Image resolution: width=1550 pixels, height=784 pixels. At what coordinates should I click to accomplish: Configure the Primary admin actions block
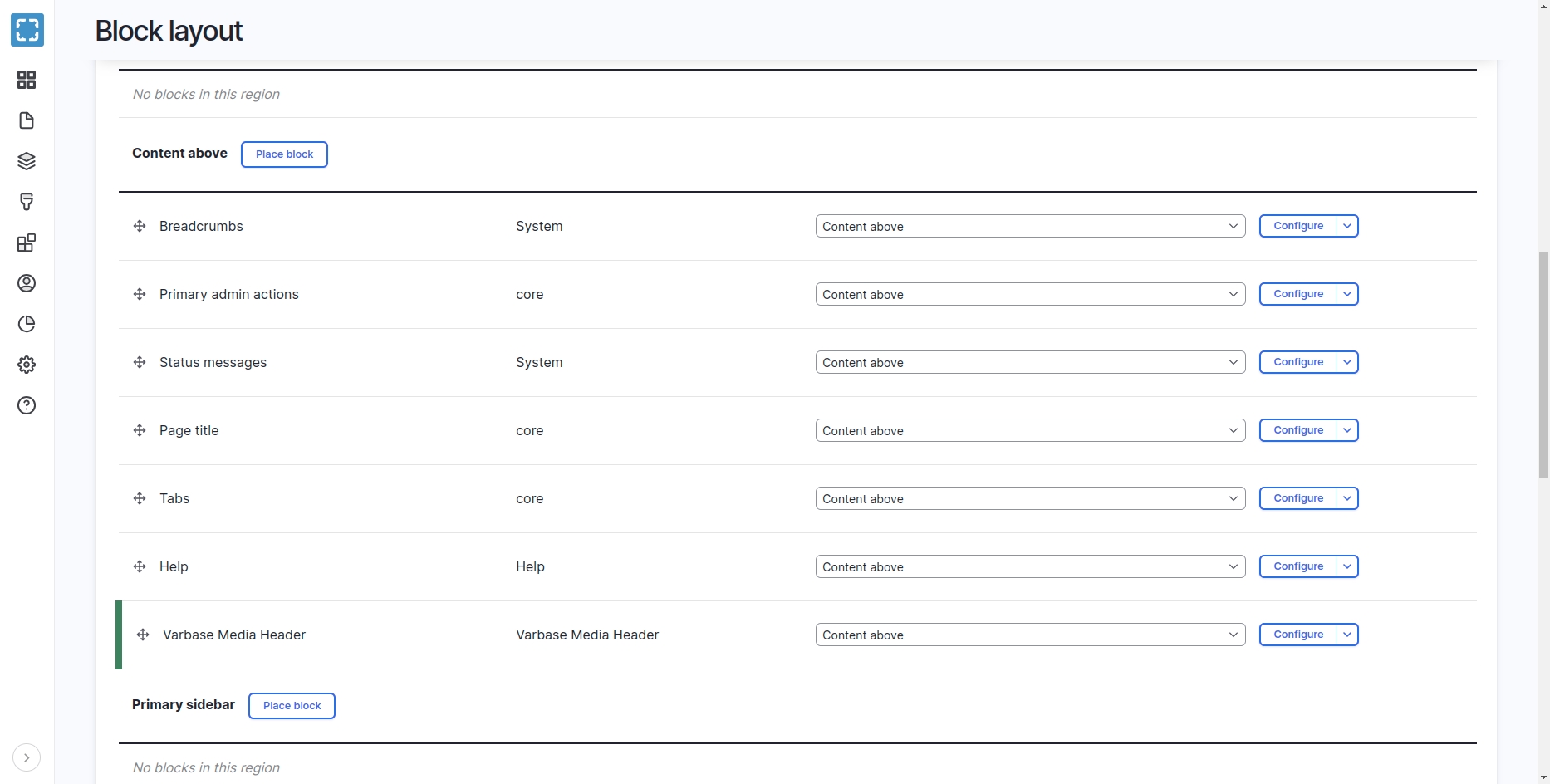pos(1297,294)
